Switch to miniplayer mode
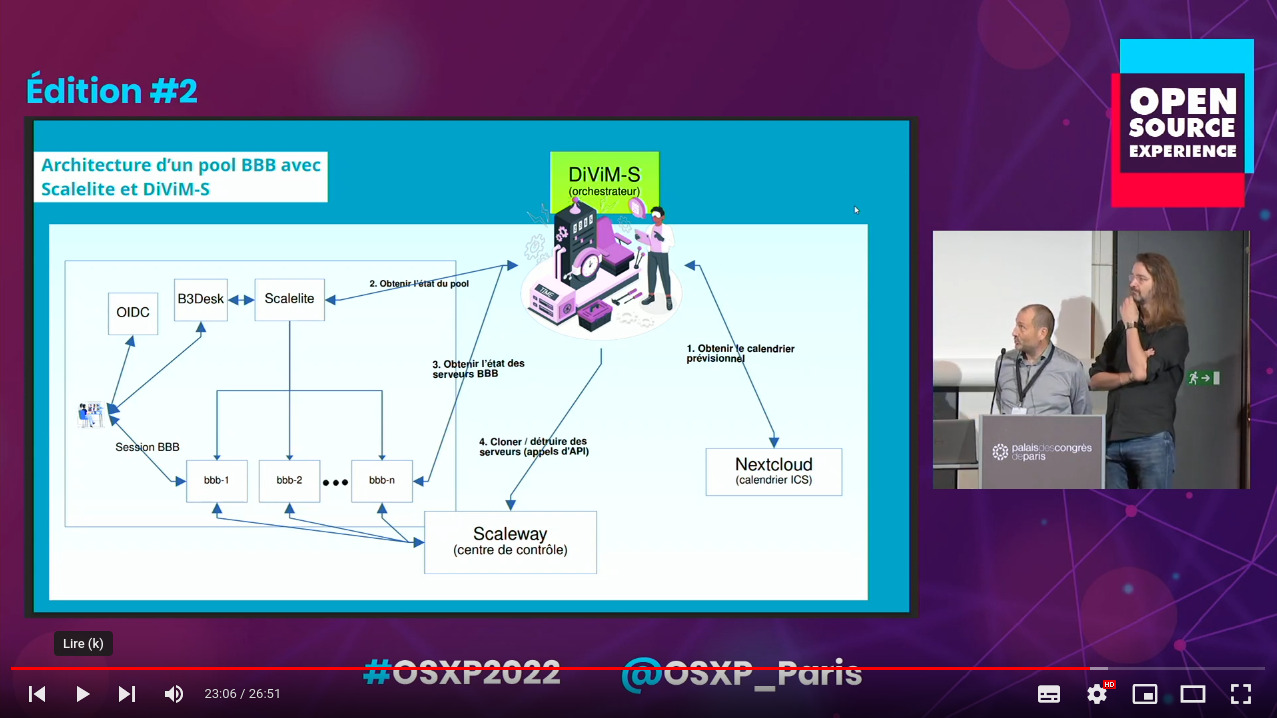1277x718 pixels. (x=1144, y=694)
